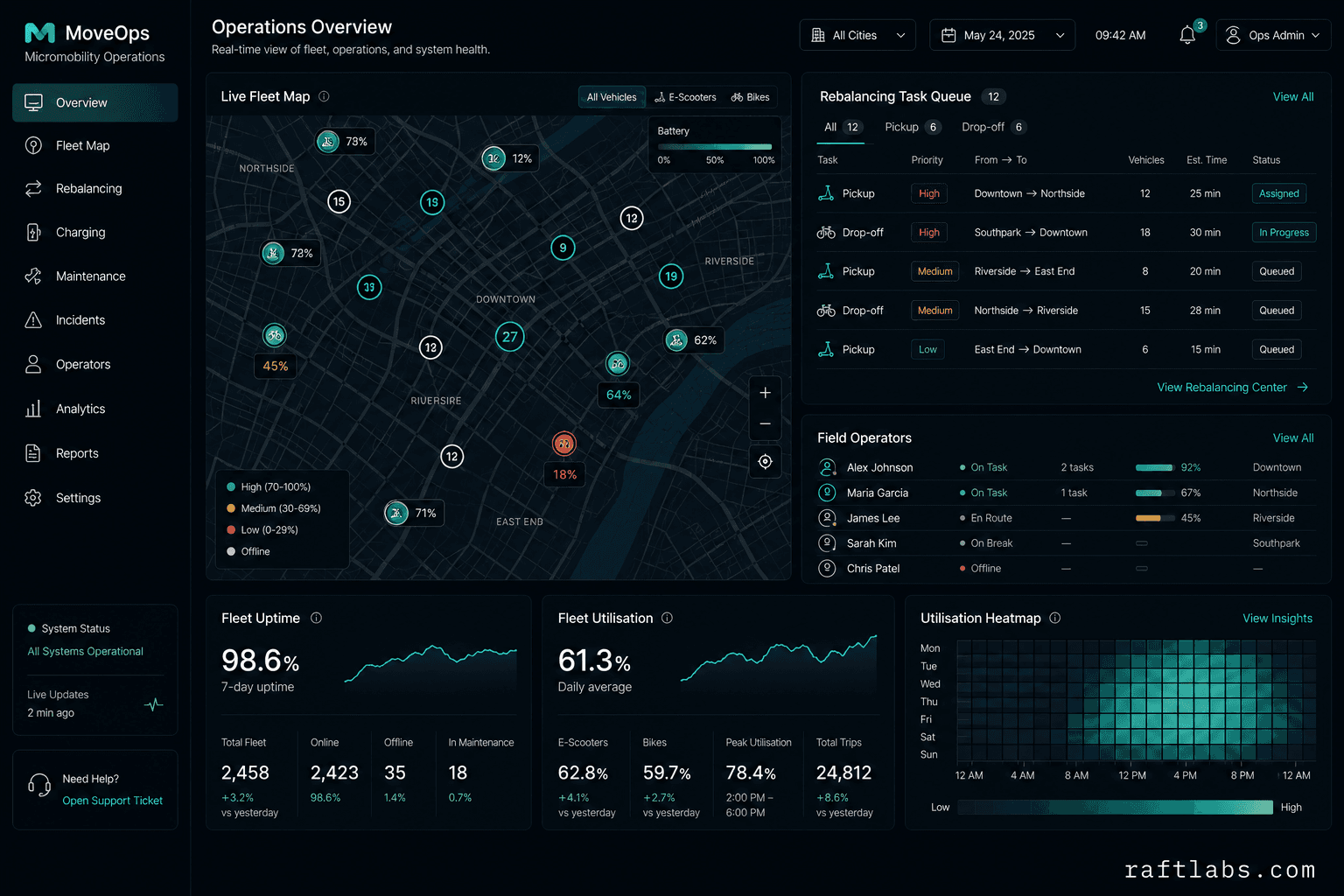This screenshot has width=1344, height=896.
Task: Click the MoveOps logo icon
Action: point(39,33)
